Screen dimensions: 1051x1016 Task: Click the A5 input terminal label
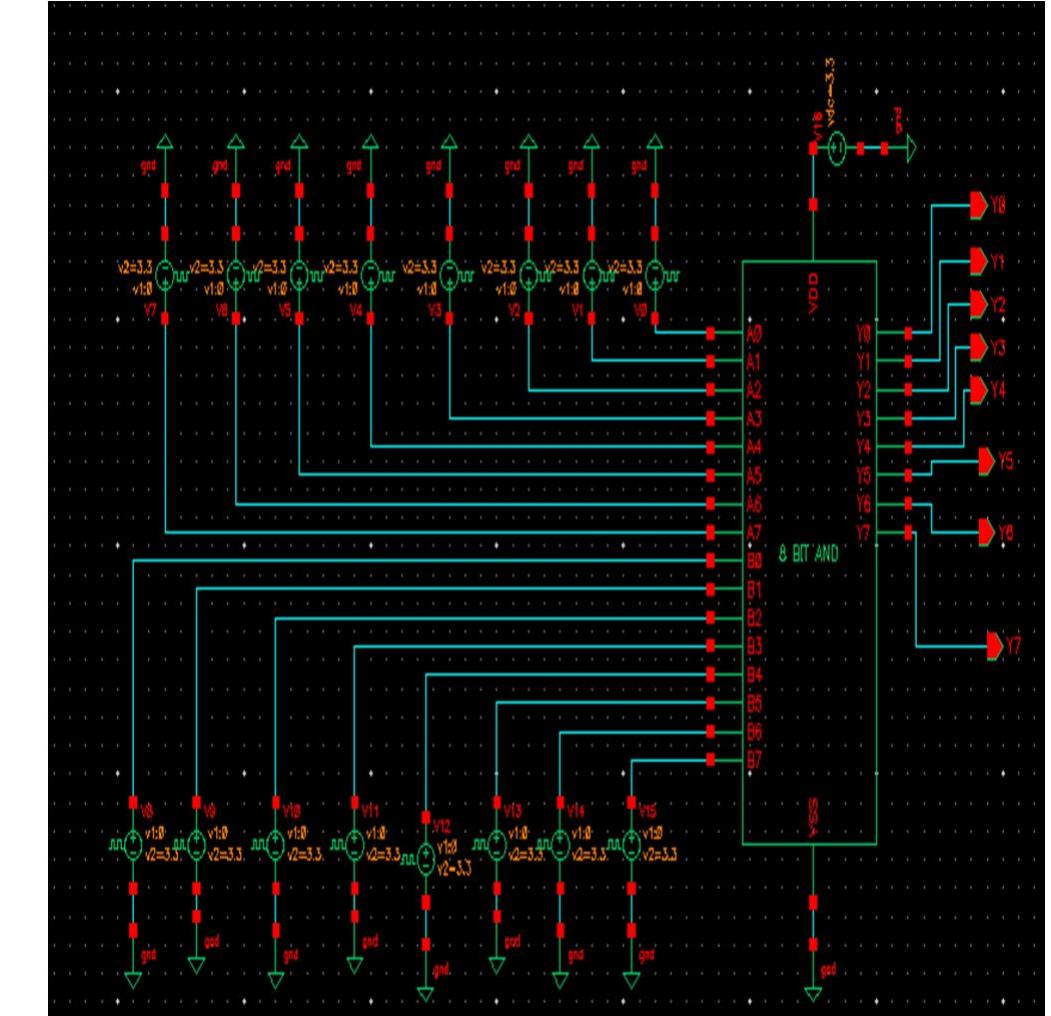[x=754, y=476]
